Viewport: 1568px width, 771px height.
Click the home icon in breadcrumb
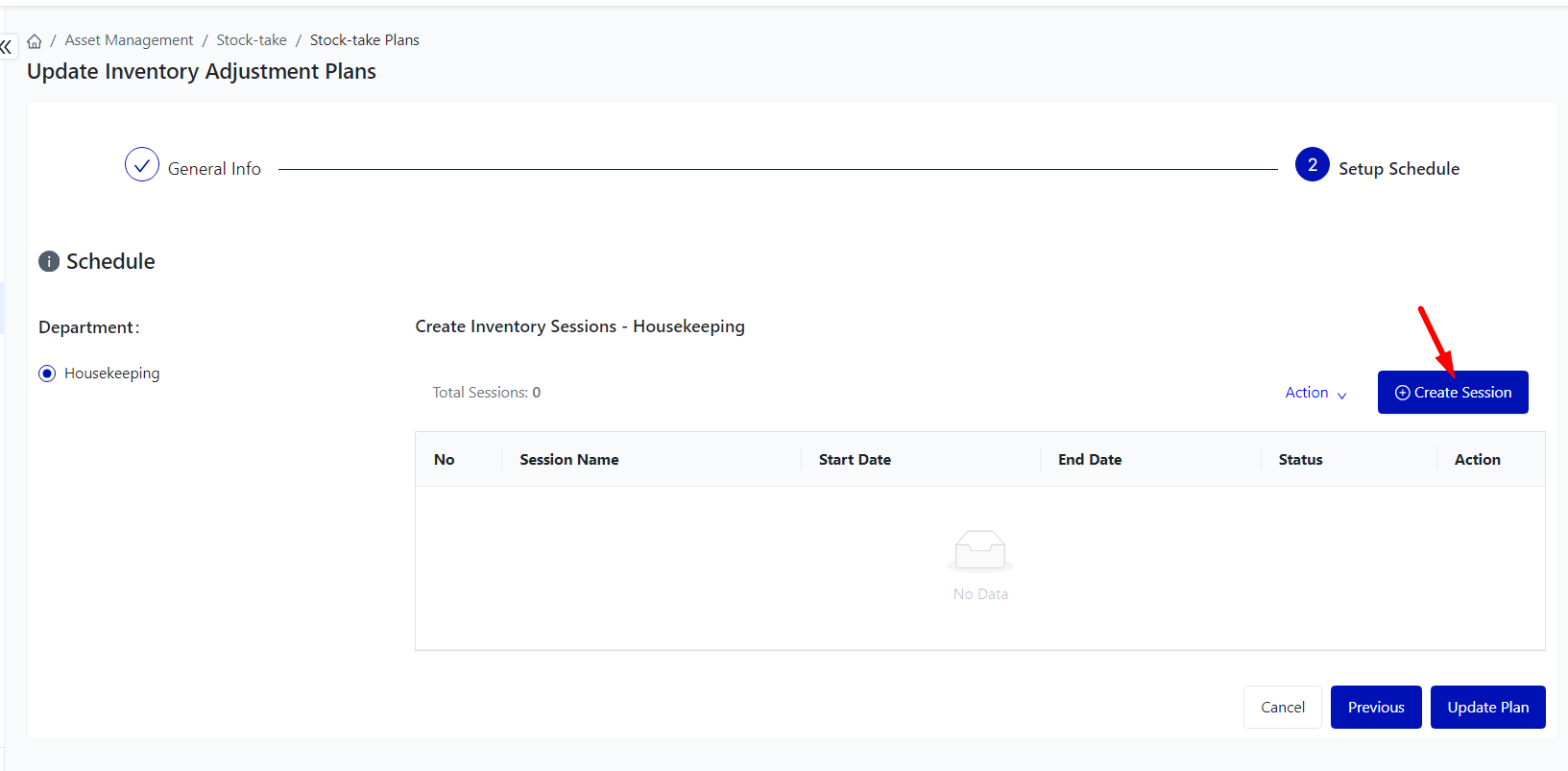[35, 41]
